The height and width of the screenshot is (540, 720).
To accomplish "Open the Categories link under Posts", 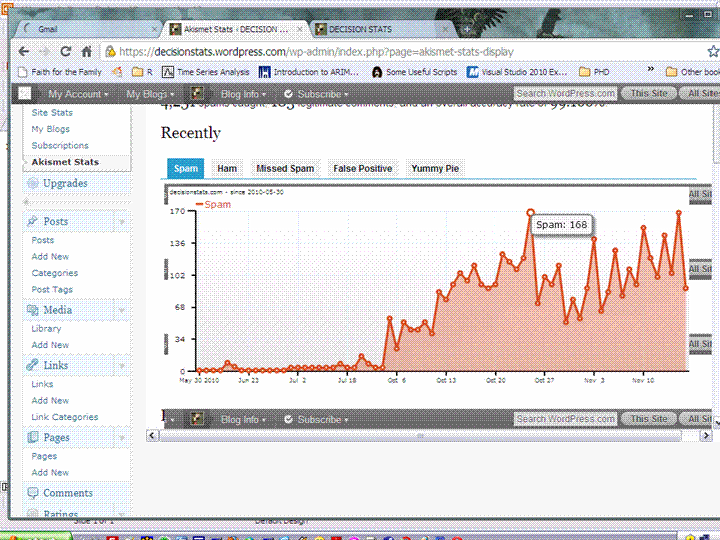I will click(x=54, y=273).
